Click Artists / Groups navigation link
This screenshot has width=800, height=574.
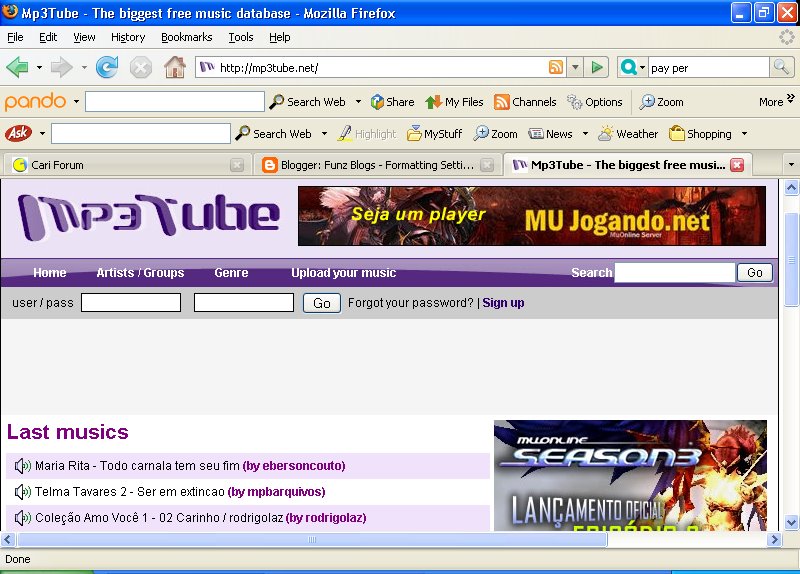tap(140, 273)
